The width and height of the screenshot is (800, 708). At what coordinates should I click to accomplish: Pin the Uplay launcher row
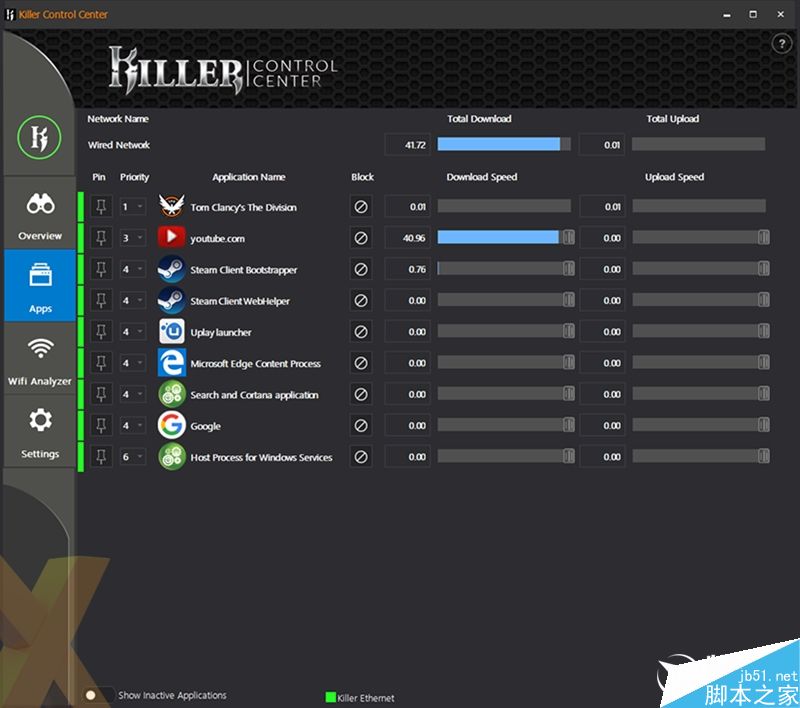[x=101, y=332]
